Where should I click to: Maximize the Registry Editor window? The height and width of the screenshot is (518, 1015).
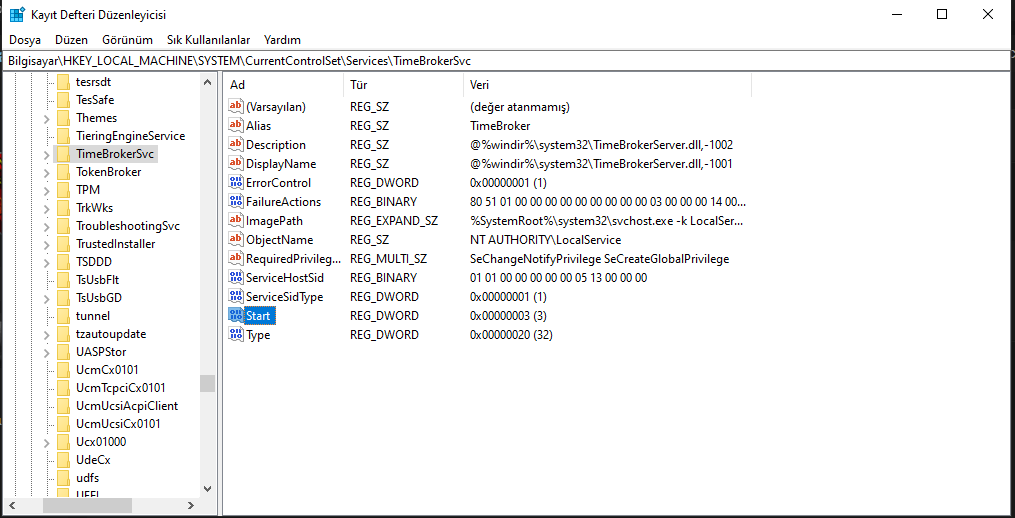(942, 14)
